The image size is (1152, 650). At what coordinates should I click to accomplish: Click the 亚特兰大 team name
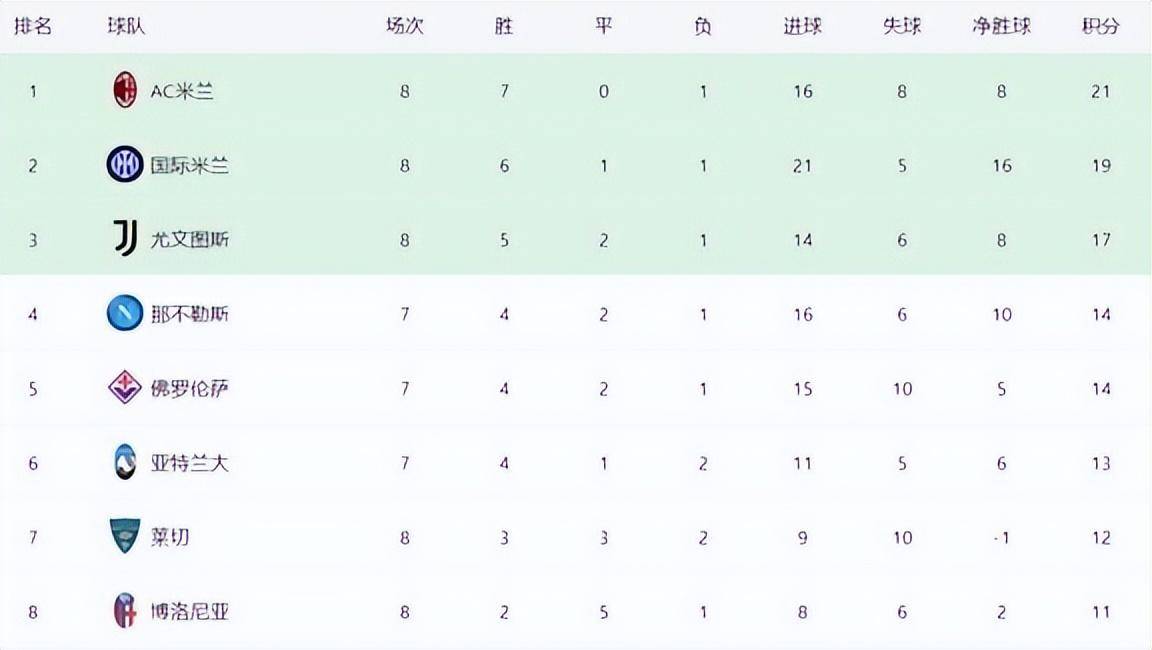(x=190, y=462)
